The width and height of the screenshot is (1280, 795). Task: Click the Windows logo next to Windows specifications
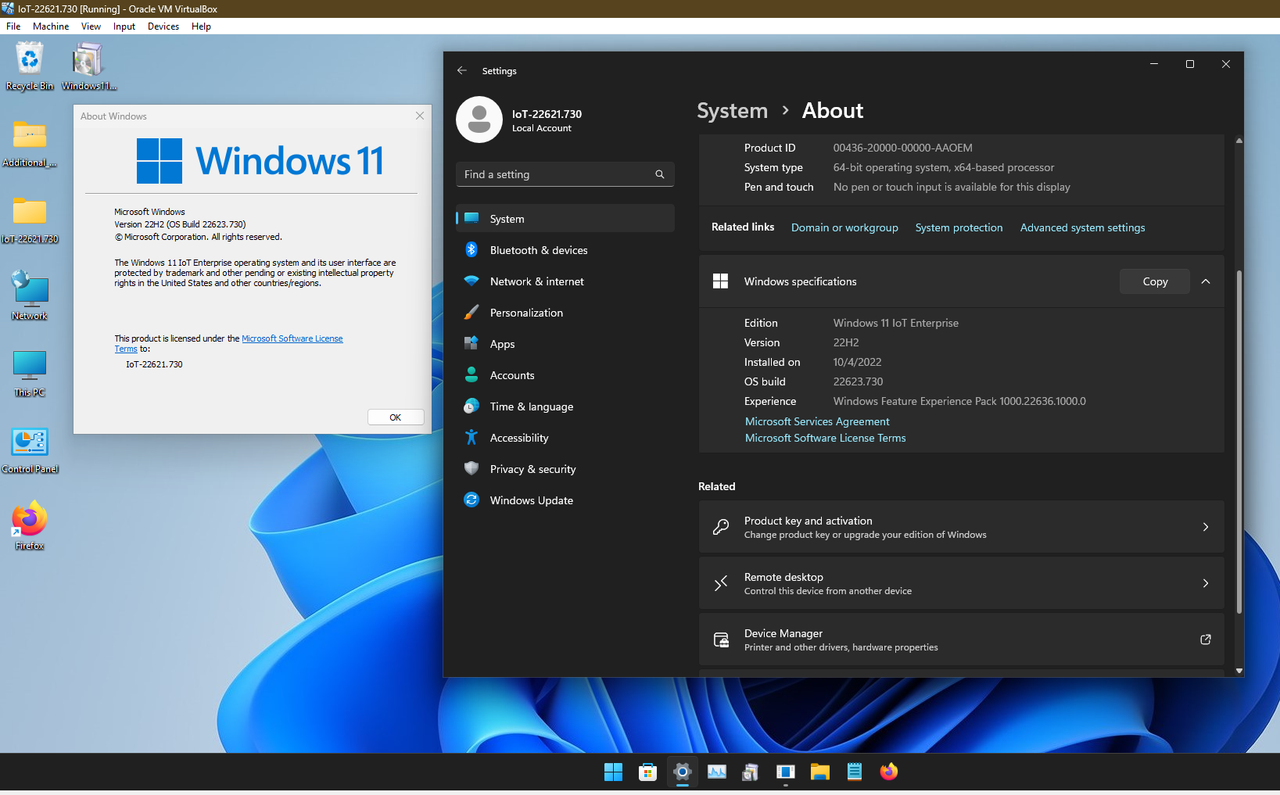click(x=720, y=282)
